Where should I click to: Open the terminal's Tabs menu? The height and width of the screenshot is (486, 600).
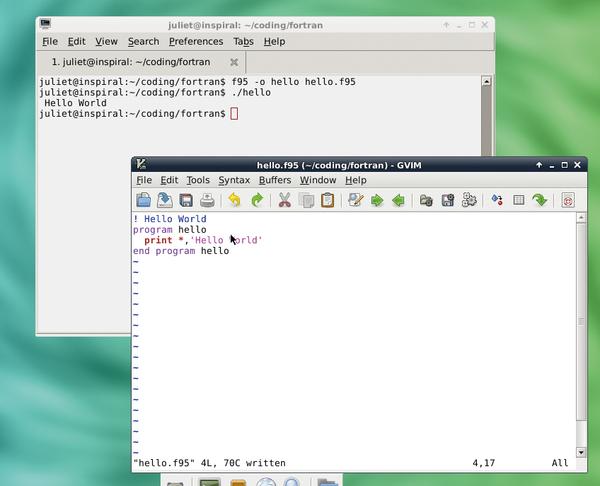coord(243,41)
